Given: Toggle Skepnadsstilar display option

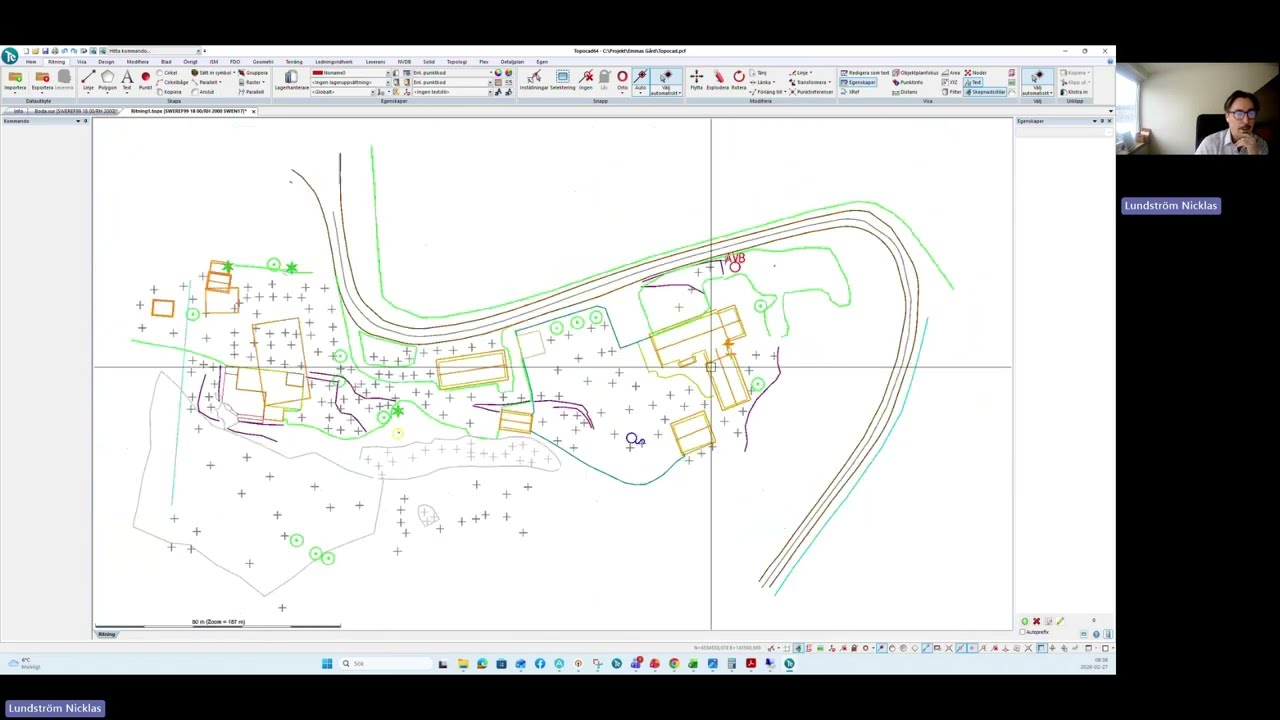Looking at the screenshot, I should point(985,92).
